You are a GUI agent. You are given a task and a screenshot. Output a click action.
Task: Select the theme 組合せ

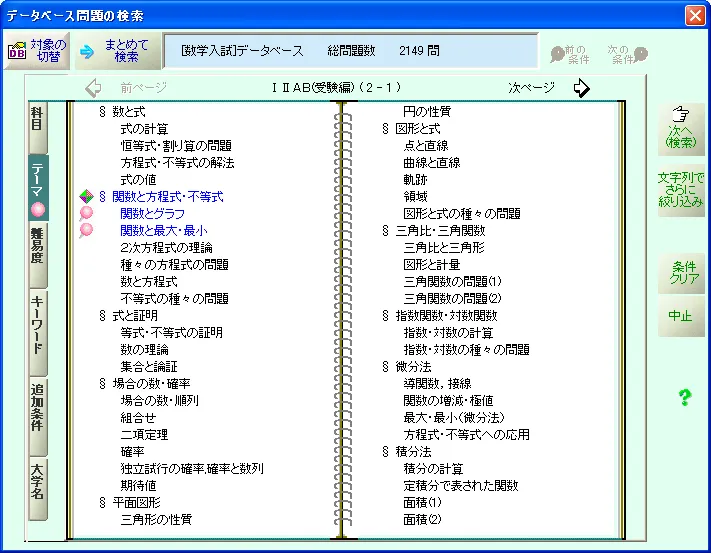click(x=138, y=417)
